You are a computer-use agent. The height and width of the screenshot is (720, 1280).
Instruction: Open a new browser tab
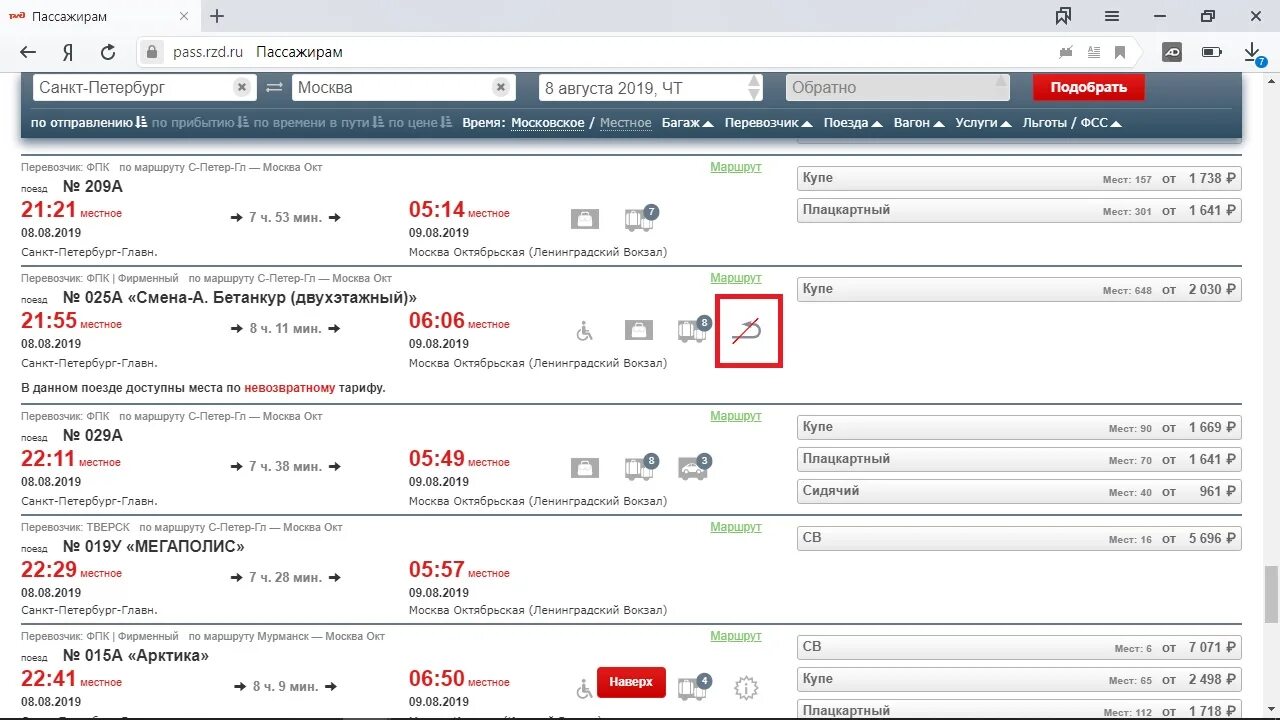(217, 16)
